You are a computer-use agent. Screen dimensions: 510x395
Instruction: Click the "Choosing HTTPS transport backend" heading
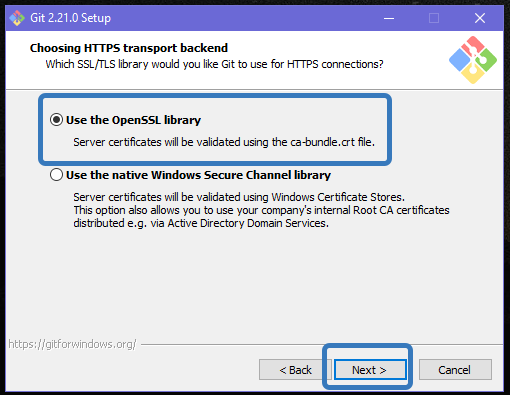click(x=129, y=48)
